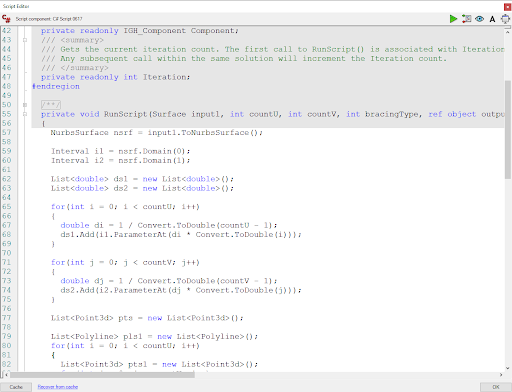This screenshot has width=512, height=392.
Task: Click 'private readonly int Iteration;' line
Action: tap(115, 77)
